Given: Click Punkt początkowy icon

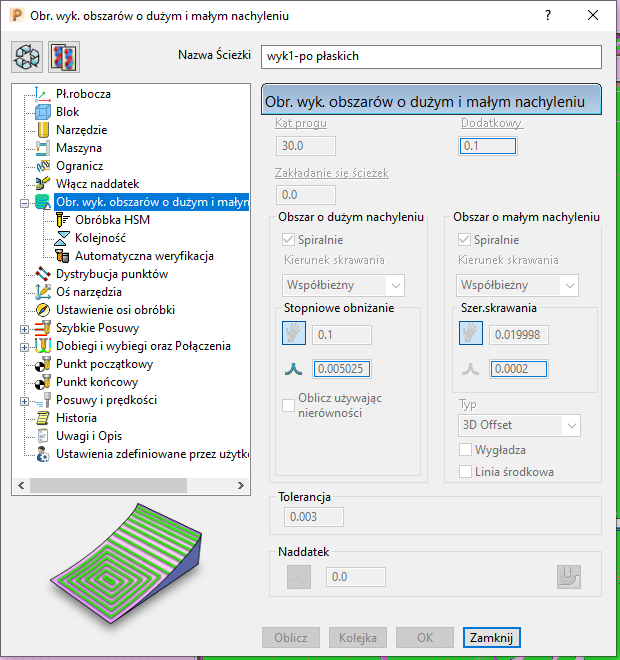Looking at the screenshot, I should [43, 364].
